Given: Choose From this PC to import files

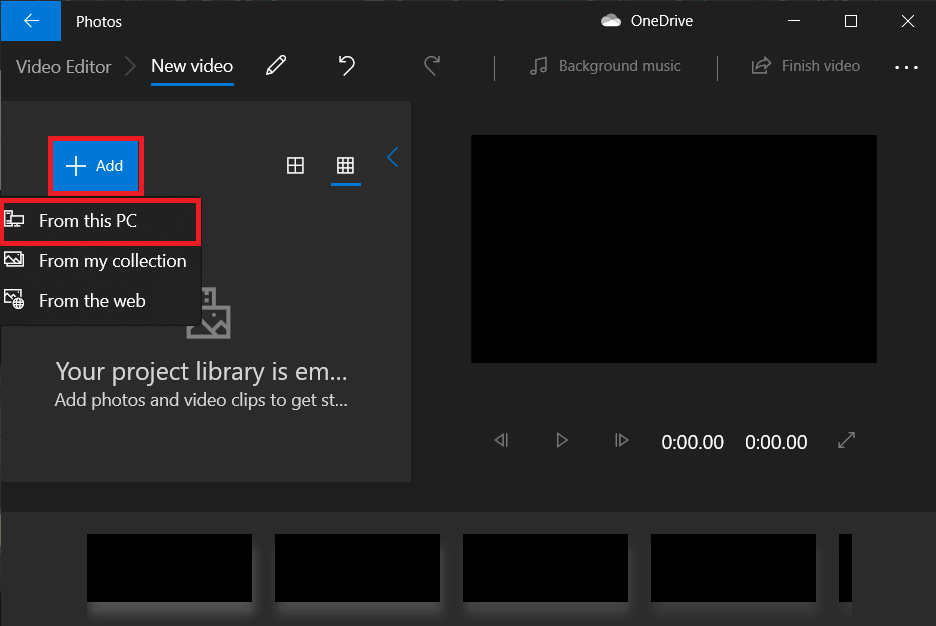Looking at the screenshot, I should tap(89, 221).
